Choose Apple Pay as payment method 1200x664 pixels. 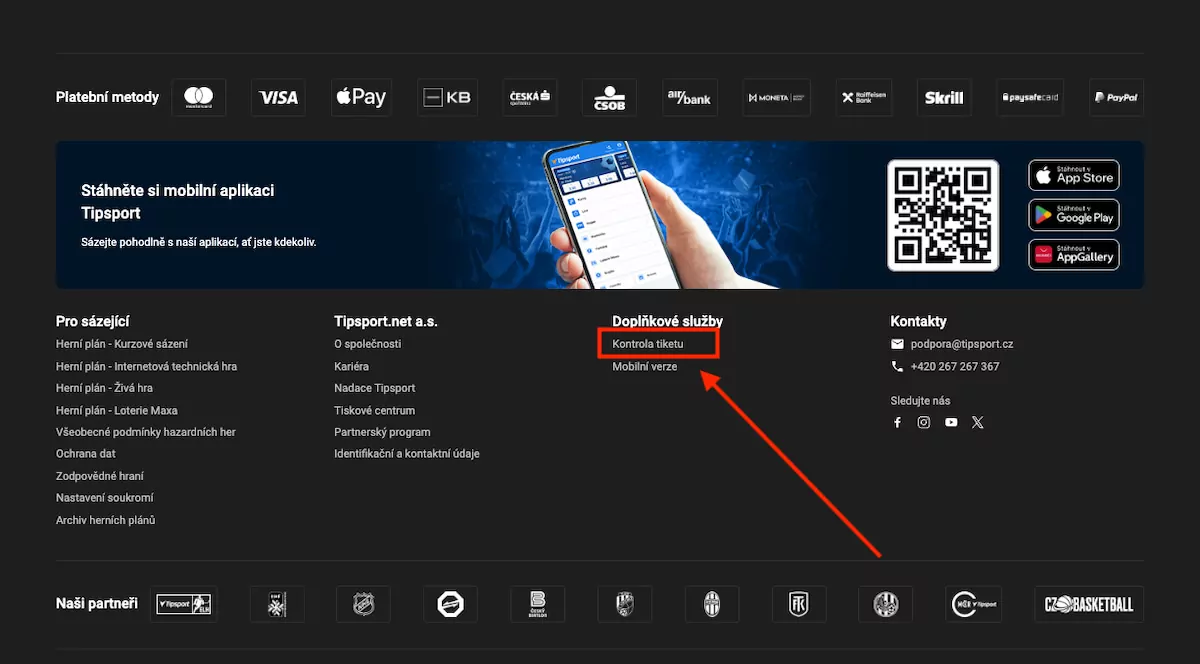coord(361,96)
